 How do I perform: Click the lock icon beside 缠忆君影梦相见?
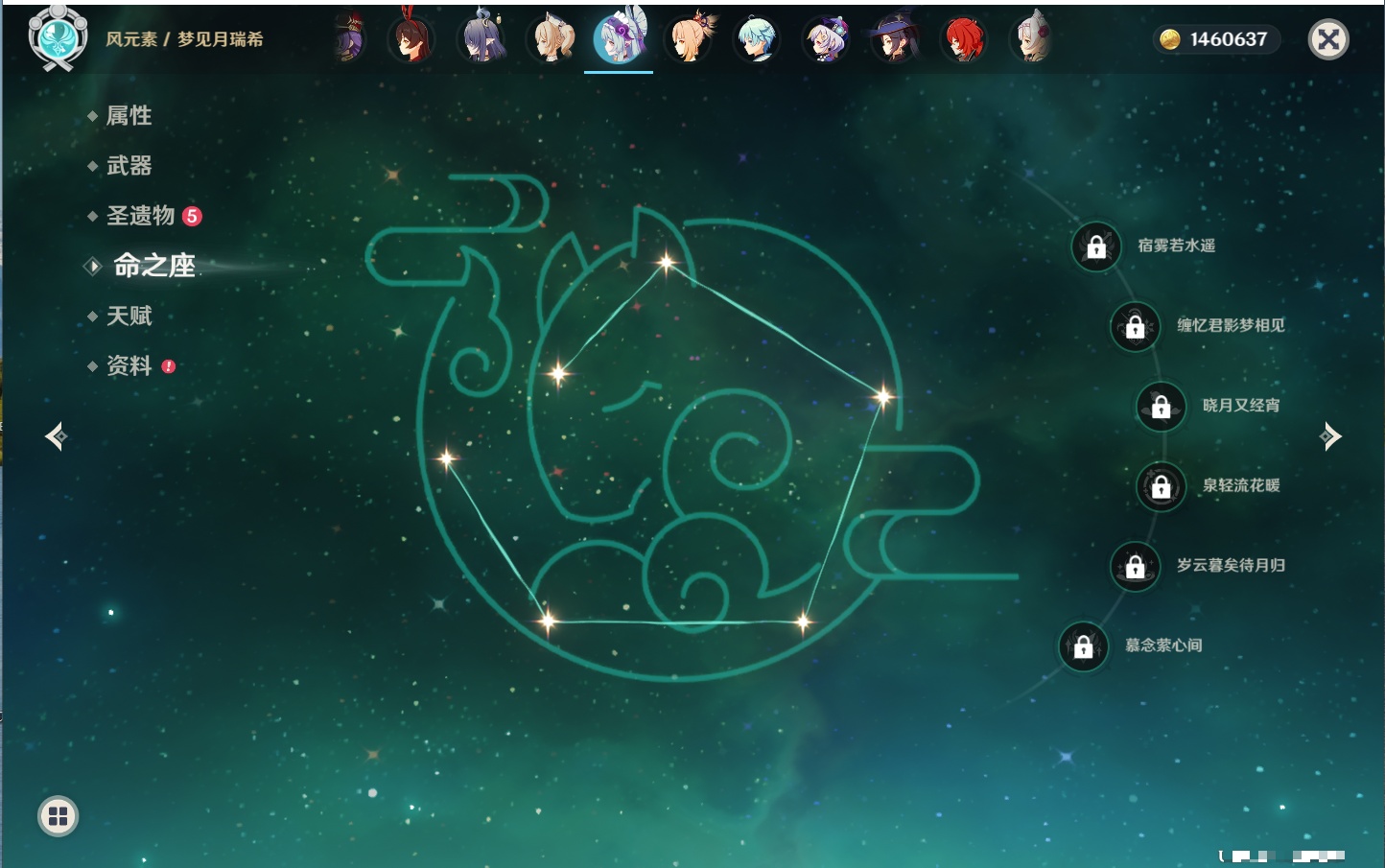[1136, 326]
